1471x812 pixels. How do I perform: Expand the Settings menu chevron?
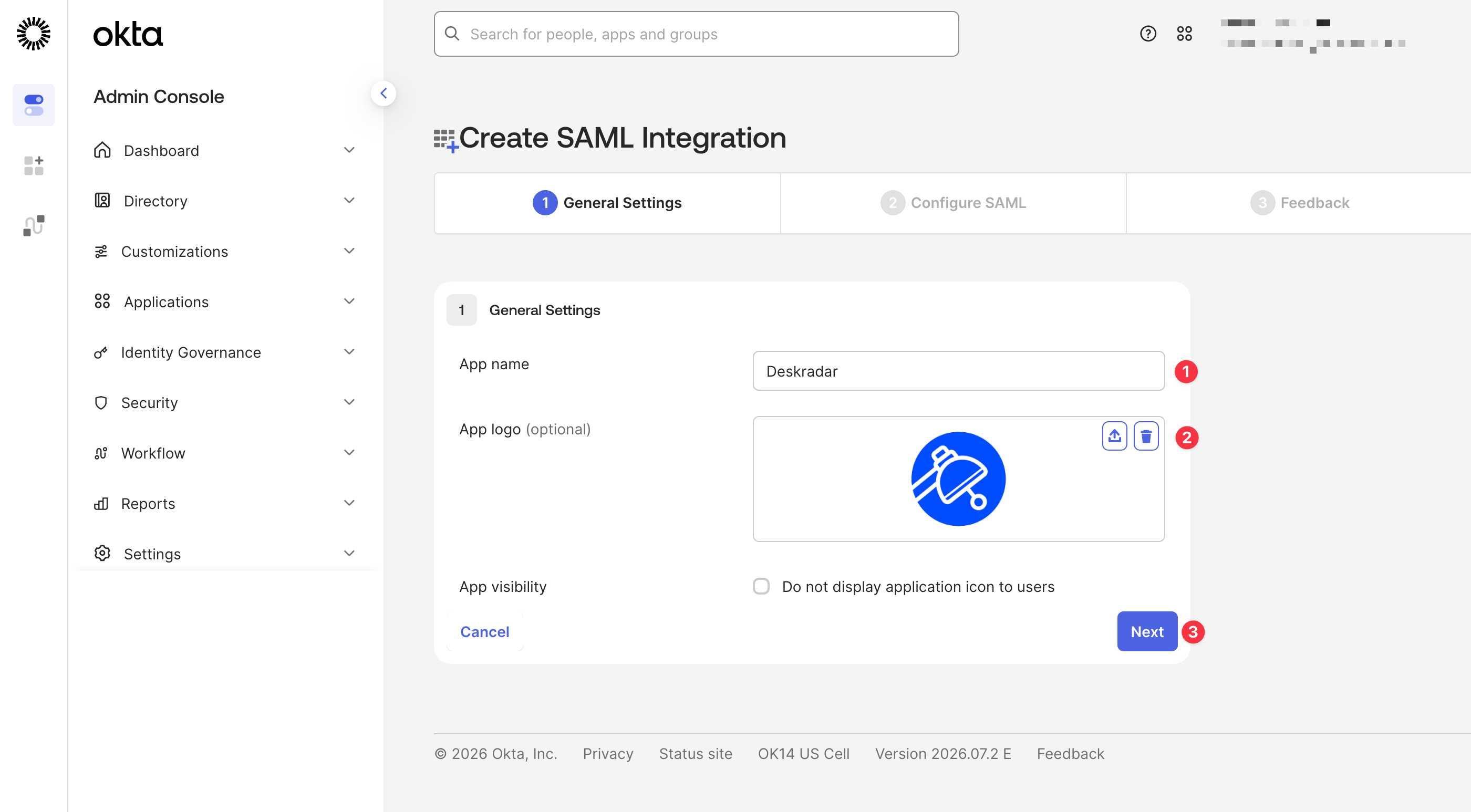click(x=349, y=553)
